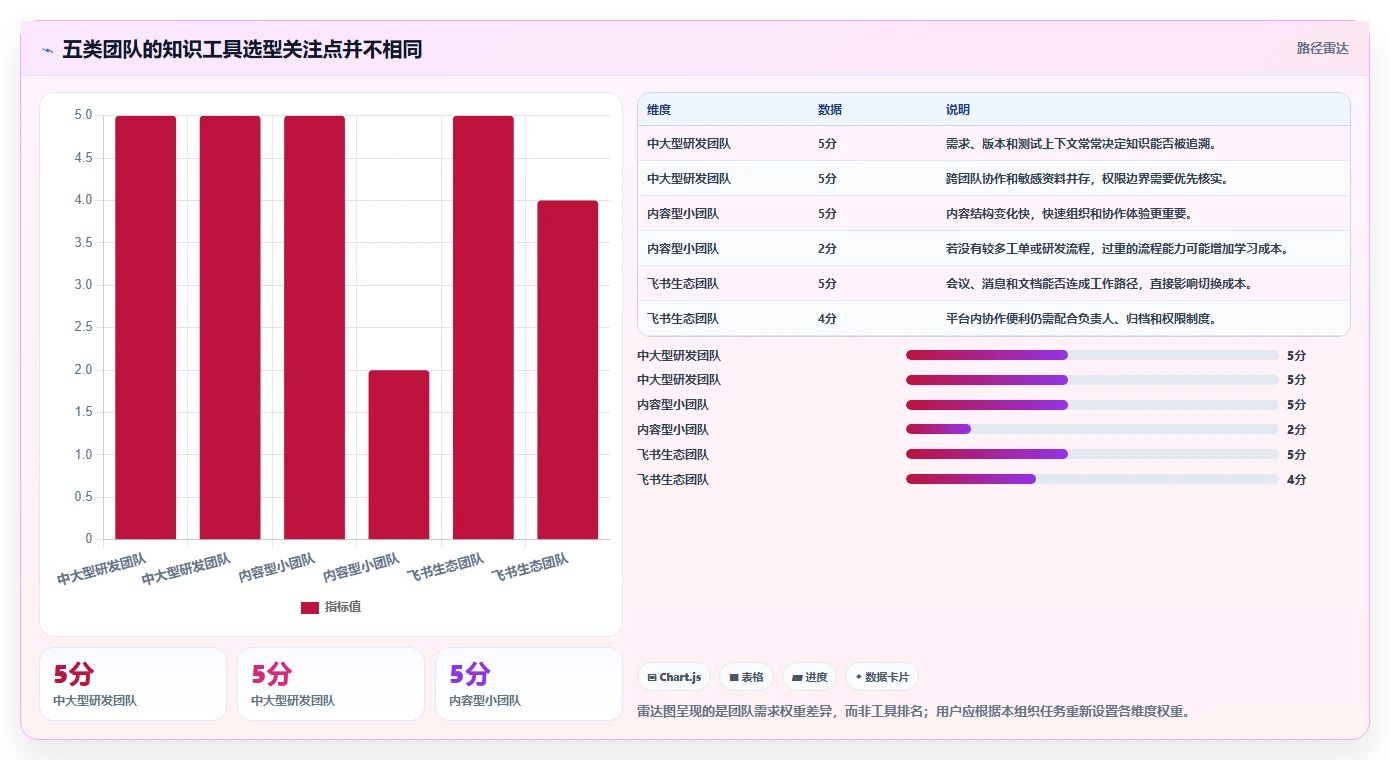Select the row describing 会议、消息和文档能否连成工作路径
This screenshot has width=1390, height=760.
[x=993, y=284]
